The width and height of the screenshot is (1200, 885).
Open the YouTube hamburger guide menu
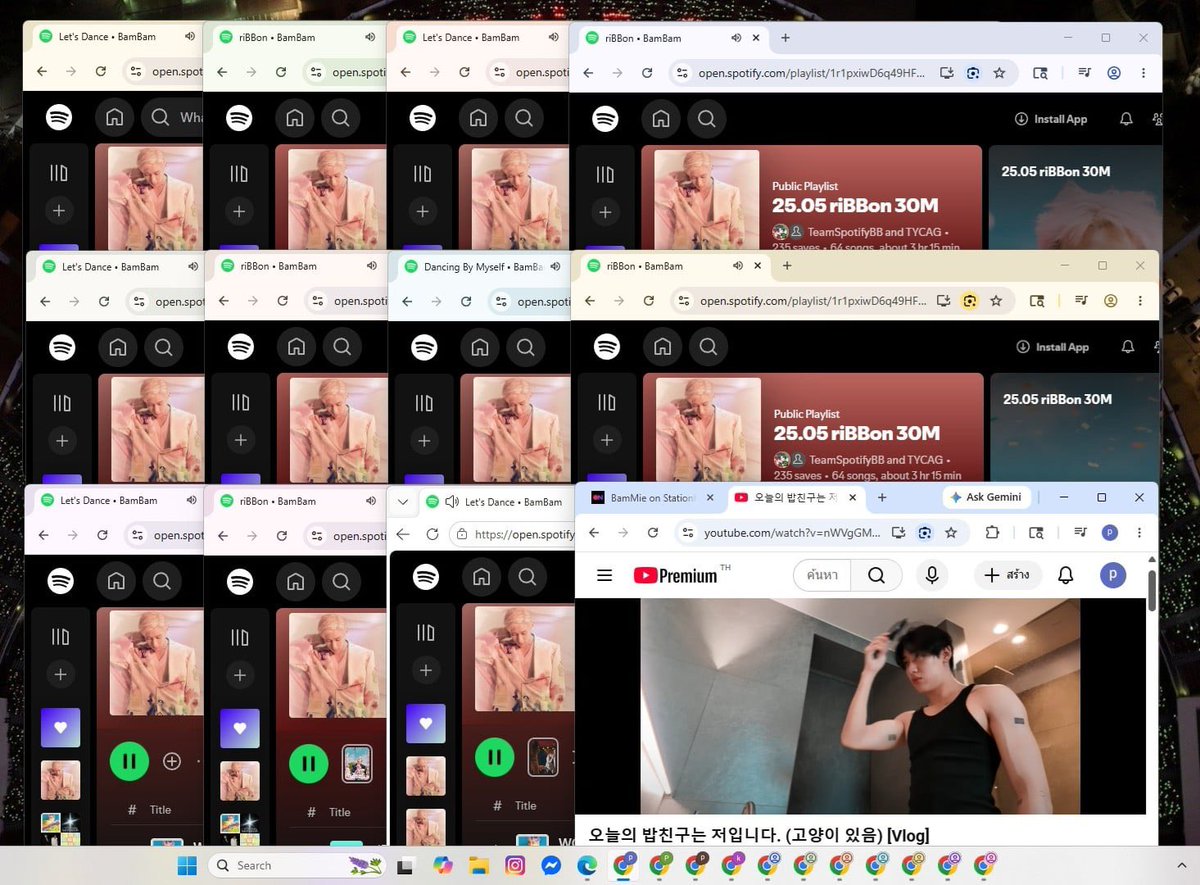point(604,575)
